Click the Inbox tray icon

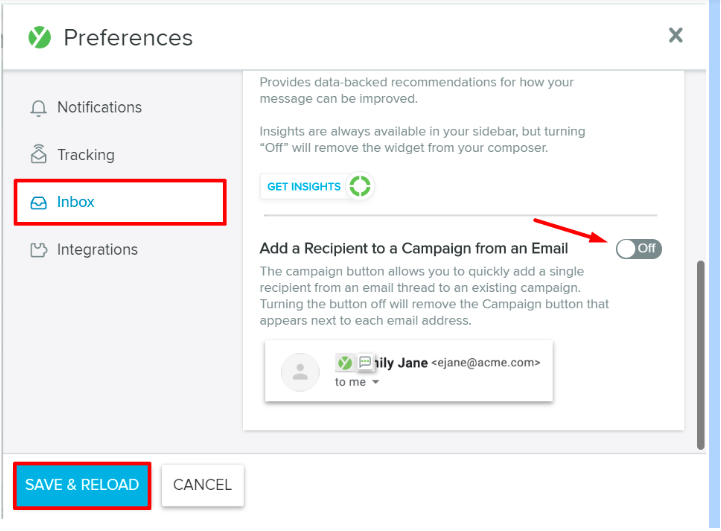(x=39, y=203)
